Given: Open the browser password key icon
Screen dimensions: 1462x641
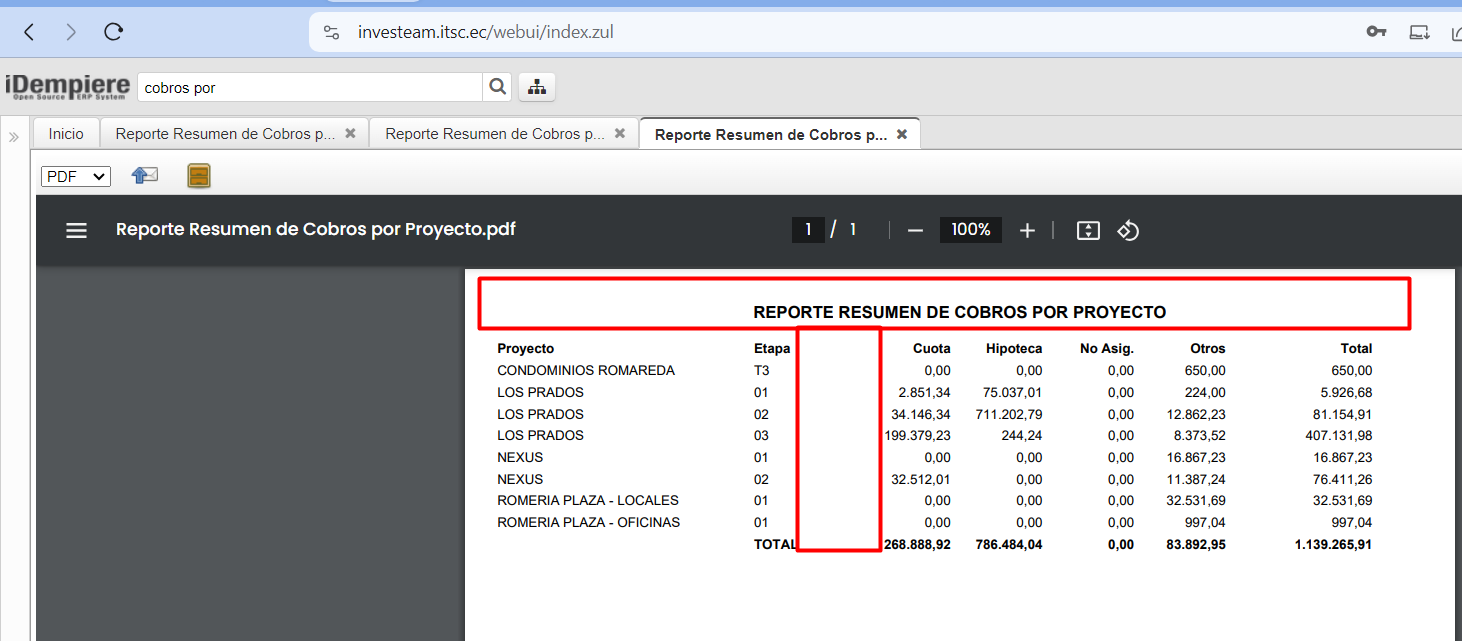Looking at the screenshot, I should point(1376,32).
